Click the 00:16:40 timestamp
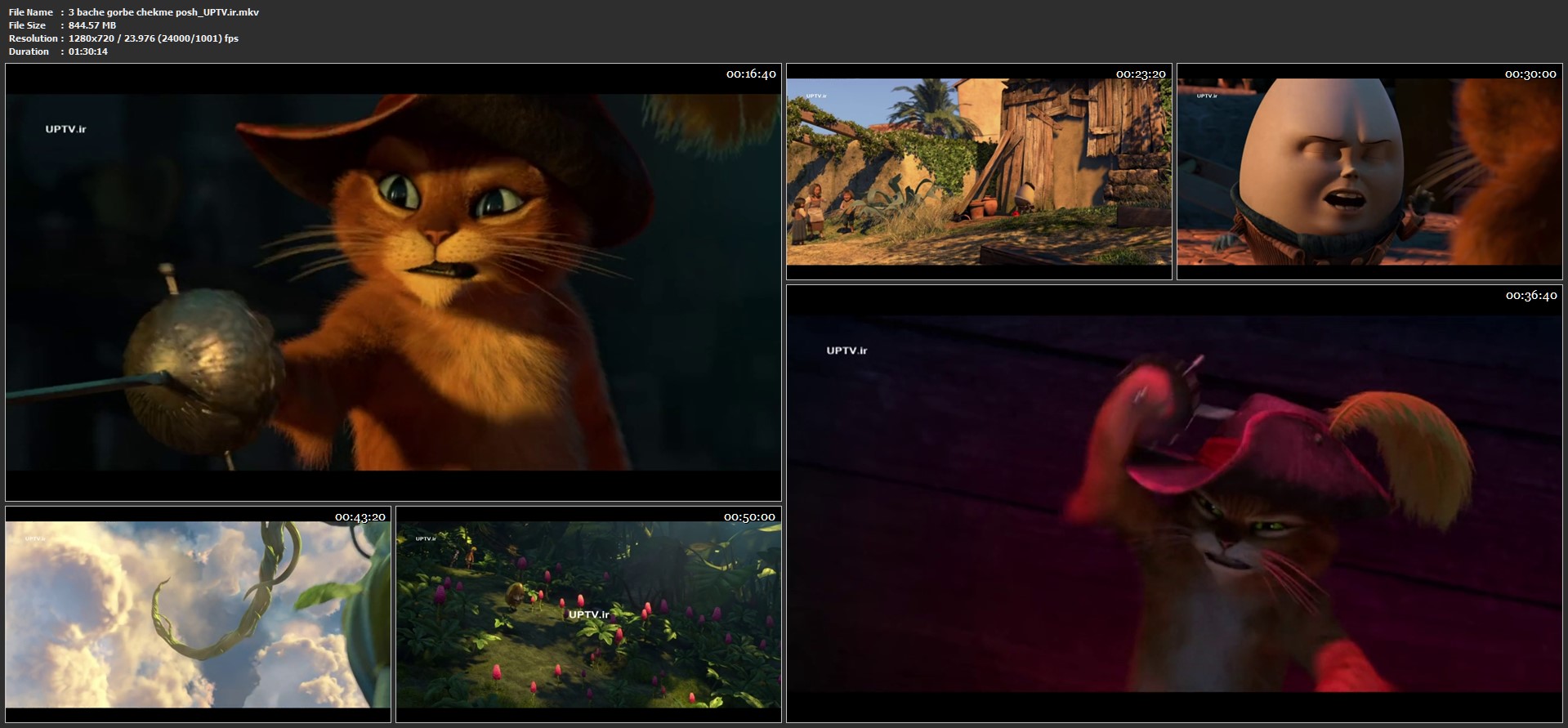 (751, 74)
